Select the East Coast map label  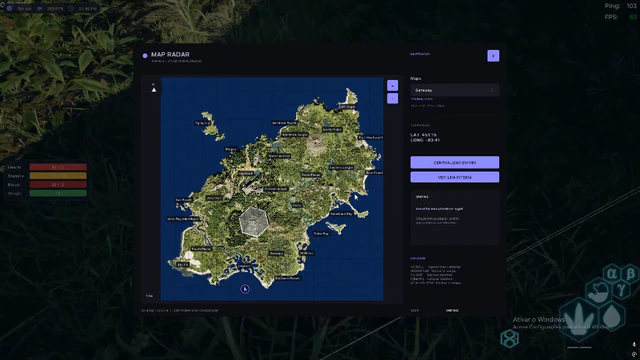tap(374, 173)
